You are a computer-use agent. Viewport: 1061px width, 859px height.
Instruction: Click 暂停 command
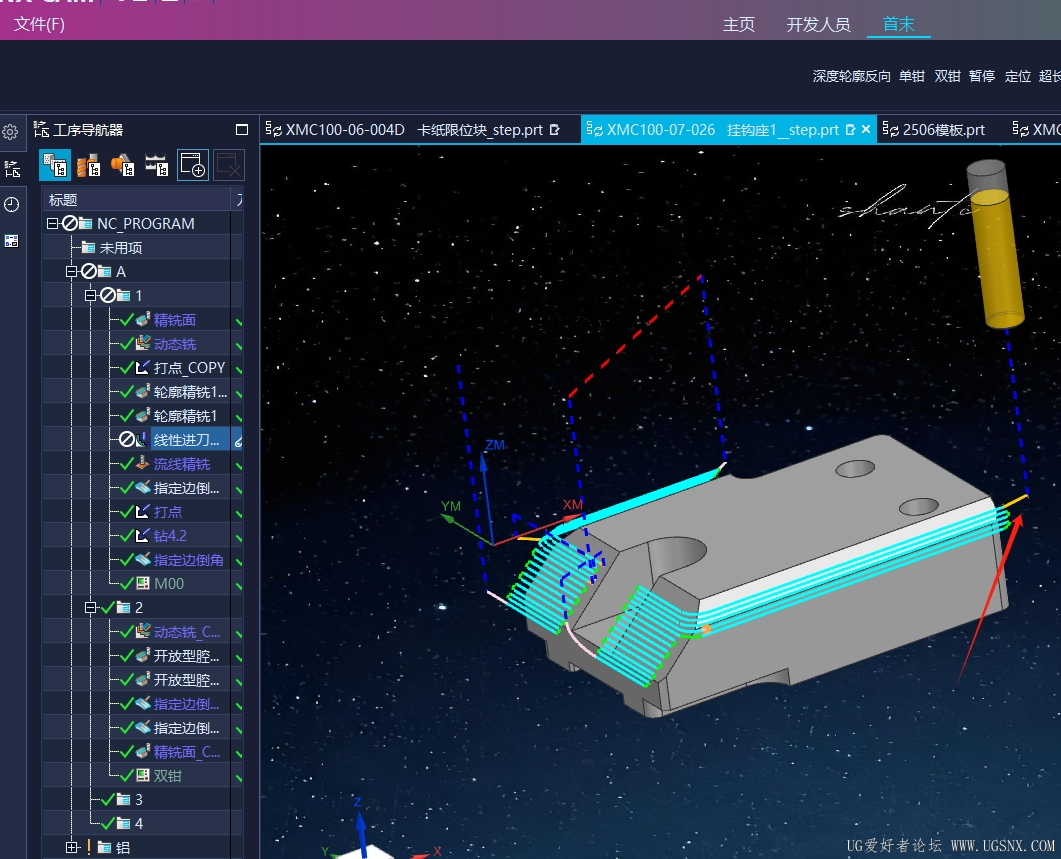coord(982,76)
